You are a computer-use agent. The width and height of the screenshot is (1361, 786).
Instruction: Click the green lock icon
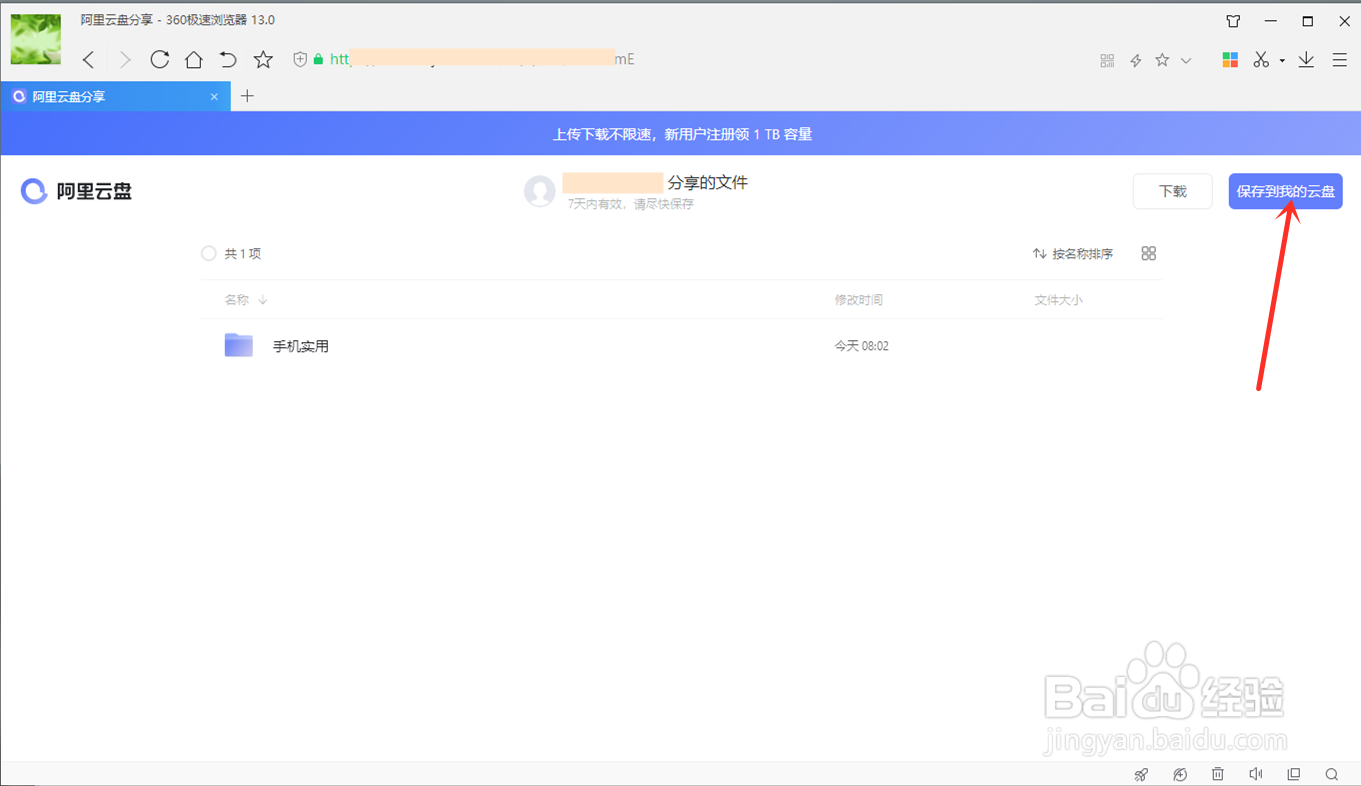[x=318, y=60]
